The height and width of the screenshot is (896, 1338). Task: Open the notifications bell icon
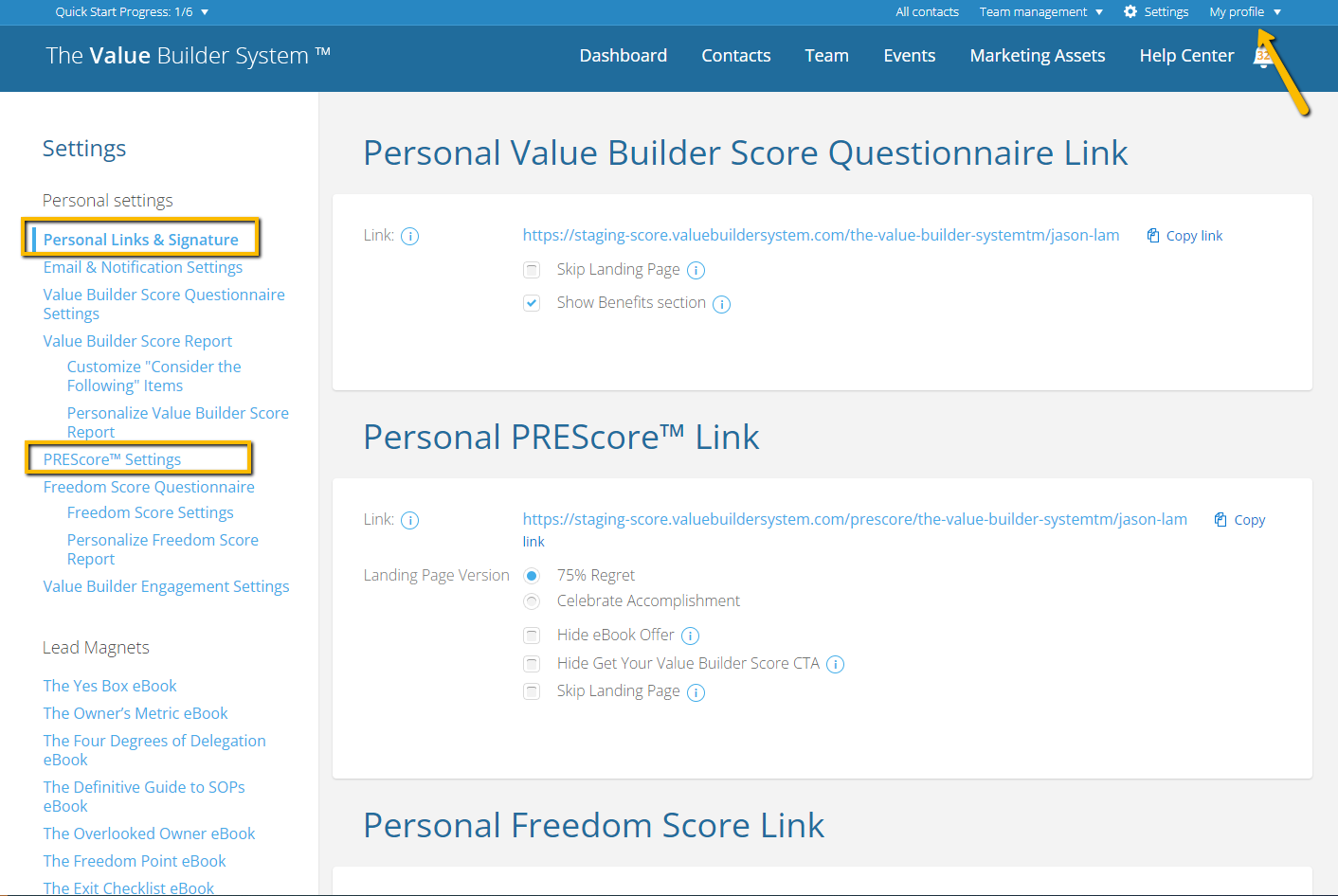click(x=1262, y=57)
